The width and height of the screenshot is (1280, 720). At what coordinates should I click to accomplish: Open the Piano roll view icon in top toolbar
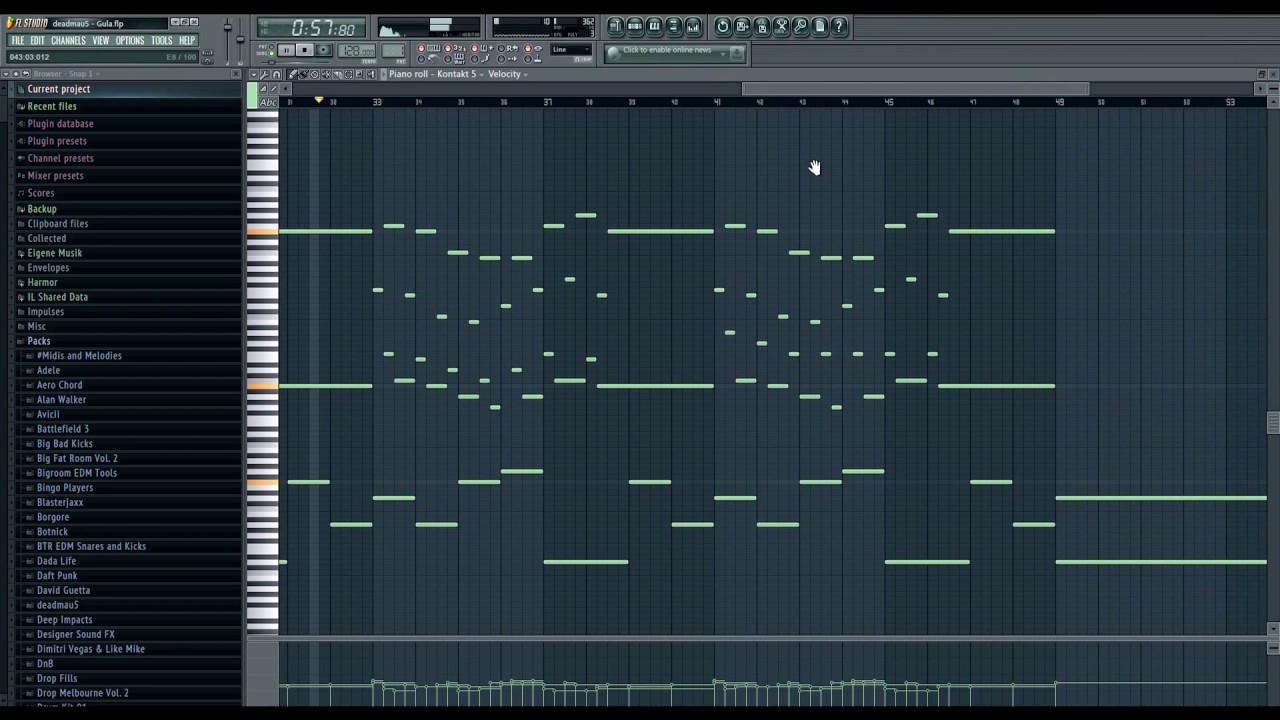[x=654, y=26]
